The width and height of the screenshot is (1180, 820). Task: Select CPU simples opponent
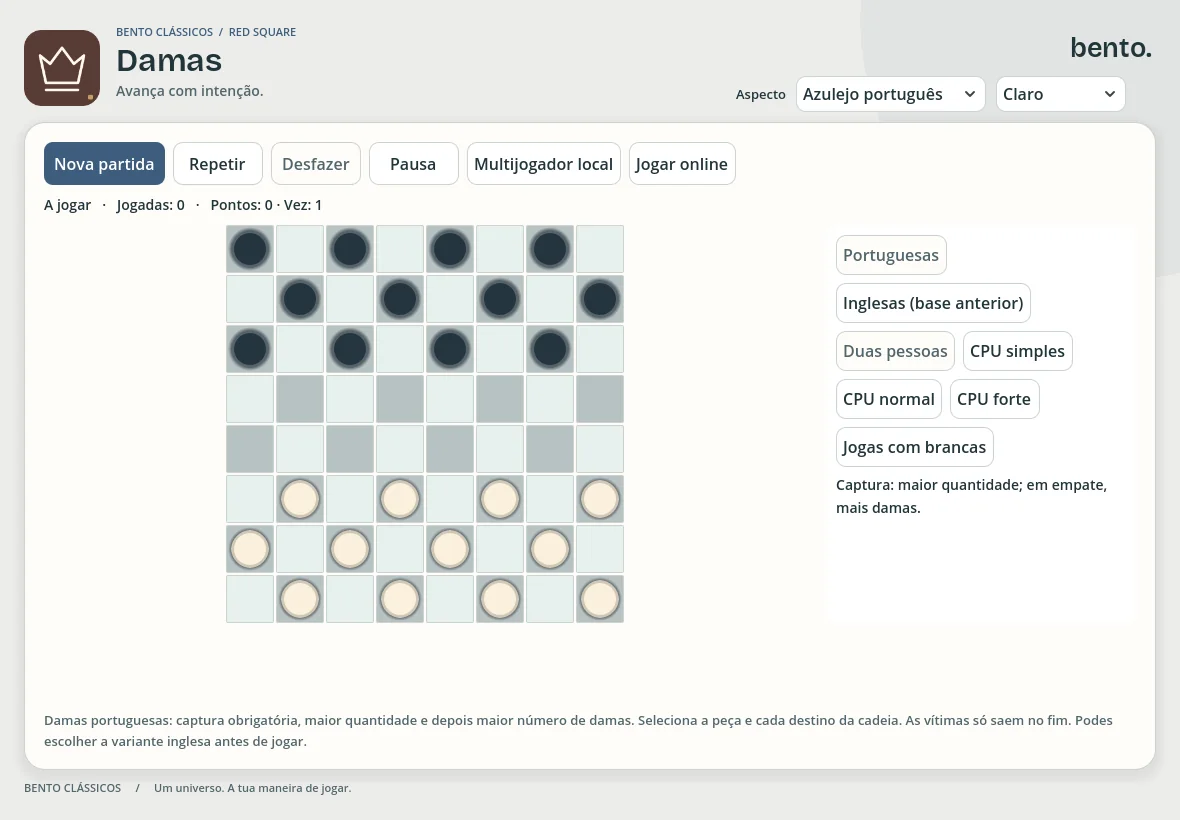pos(1017,351)
